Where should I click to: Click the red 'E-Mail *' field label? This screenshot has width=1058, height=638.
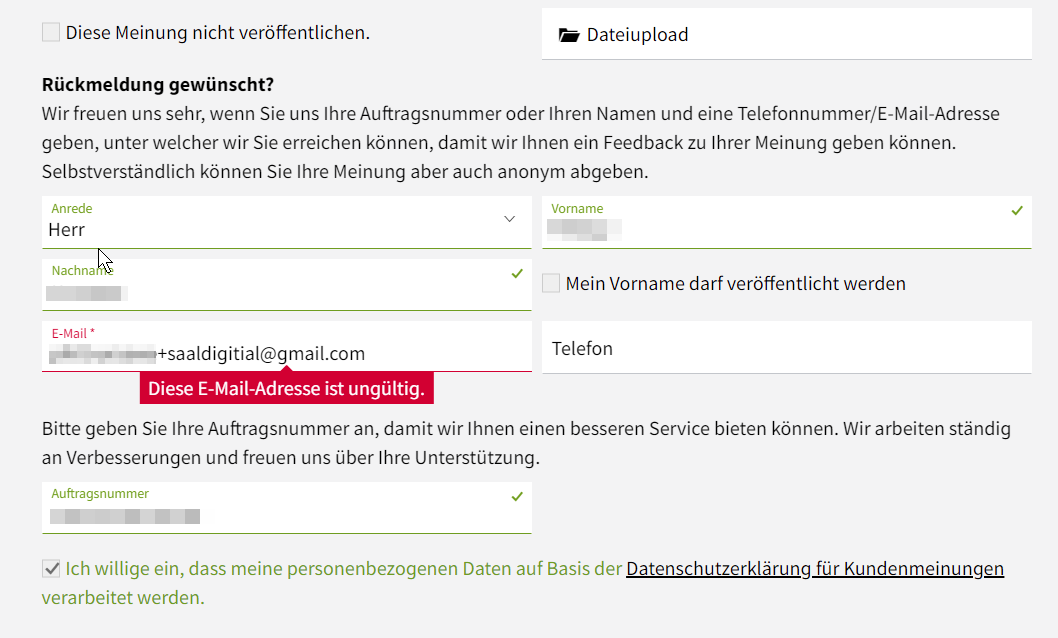pyautogui.click(x=73, y=333)
